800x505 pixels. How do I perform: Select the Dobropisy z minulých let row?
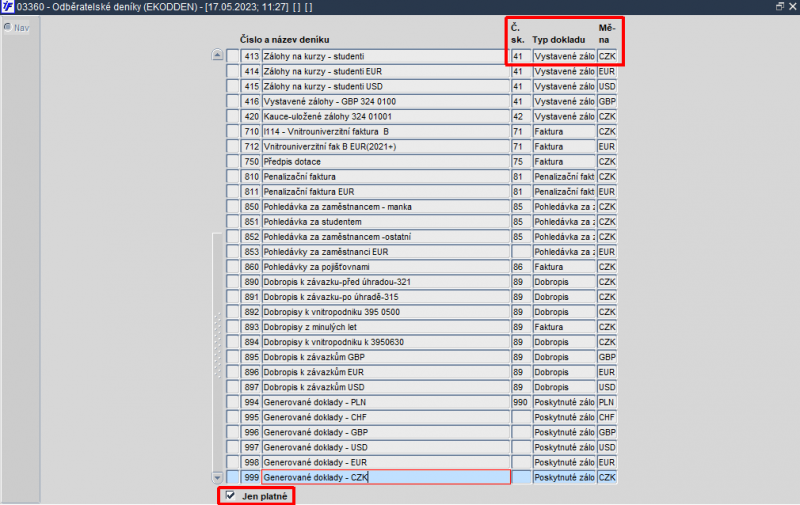point(386,327)
